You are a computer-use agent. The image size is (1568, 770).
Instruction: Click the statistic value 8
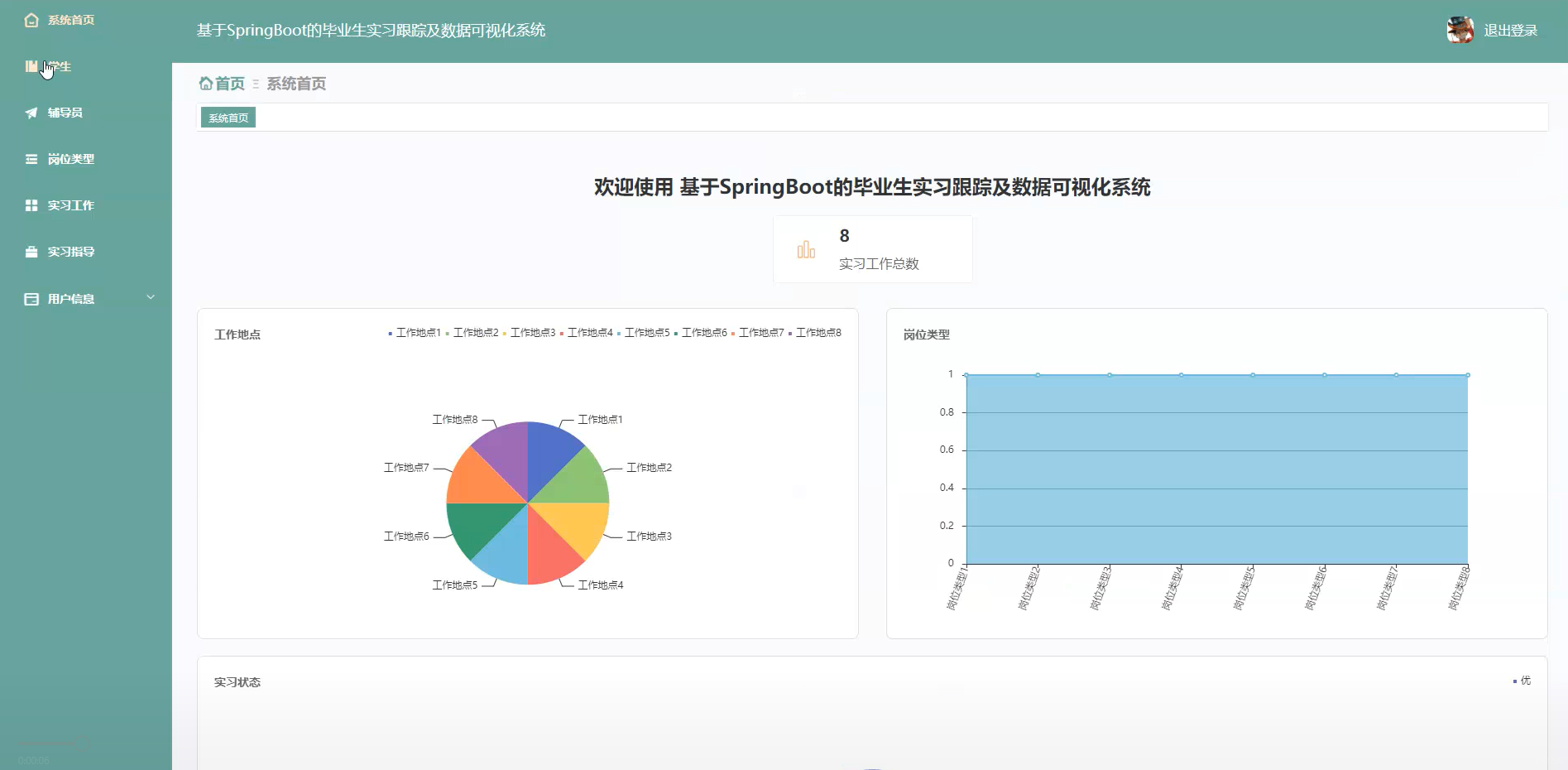click(844, 236)
